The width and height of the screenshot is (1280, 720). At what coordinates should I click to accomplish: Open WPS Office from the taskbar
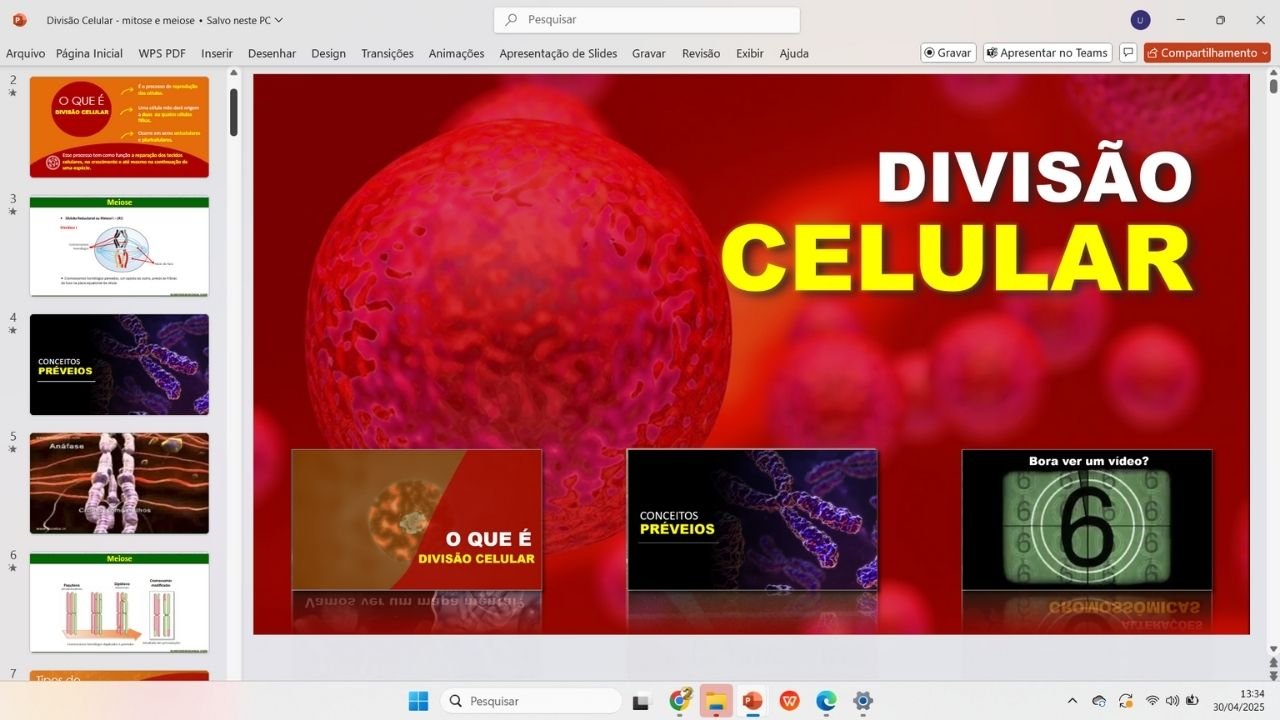[x=789, y=701]
